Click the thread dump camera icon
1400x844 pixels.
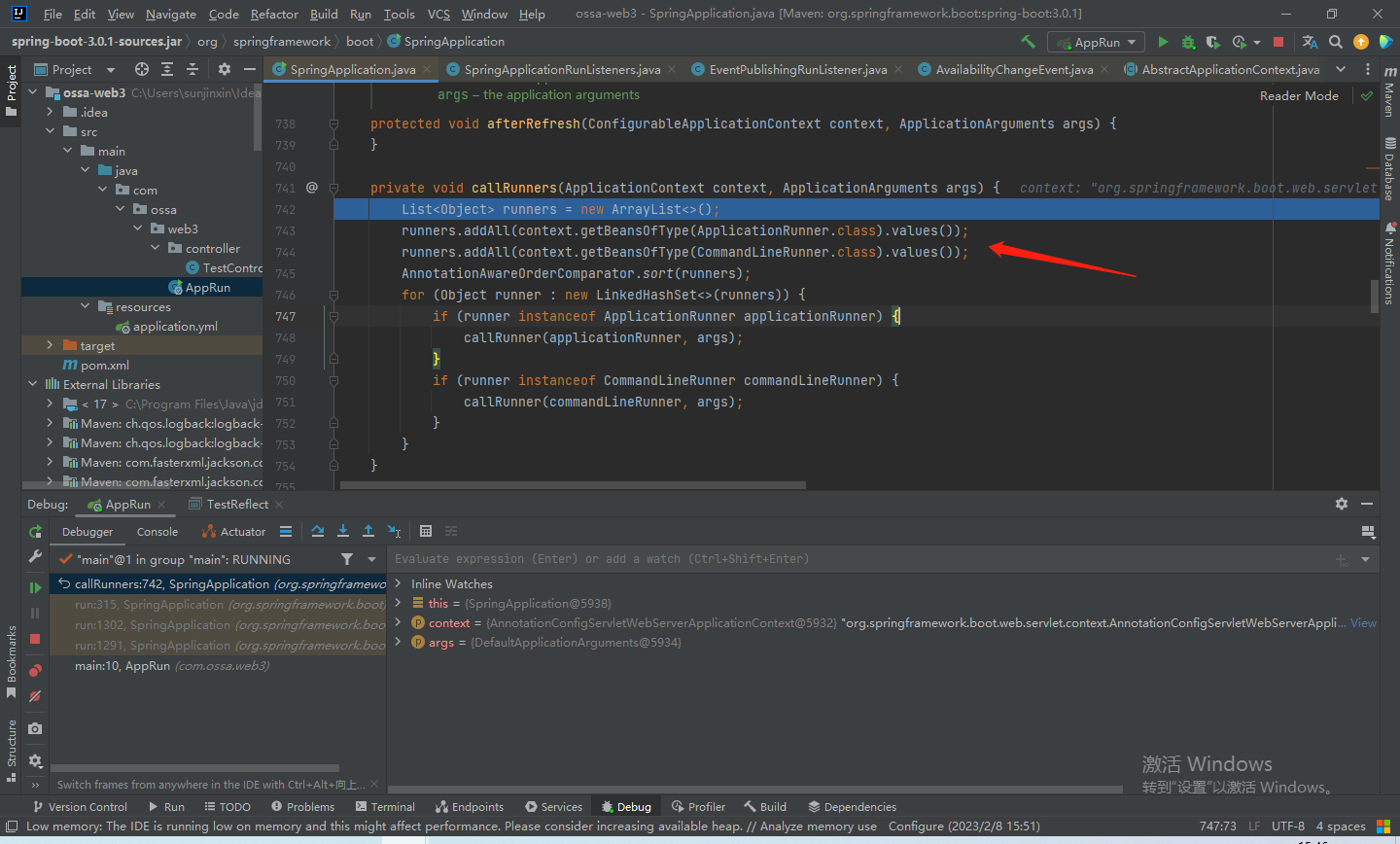click(x=35, y=728)
